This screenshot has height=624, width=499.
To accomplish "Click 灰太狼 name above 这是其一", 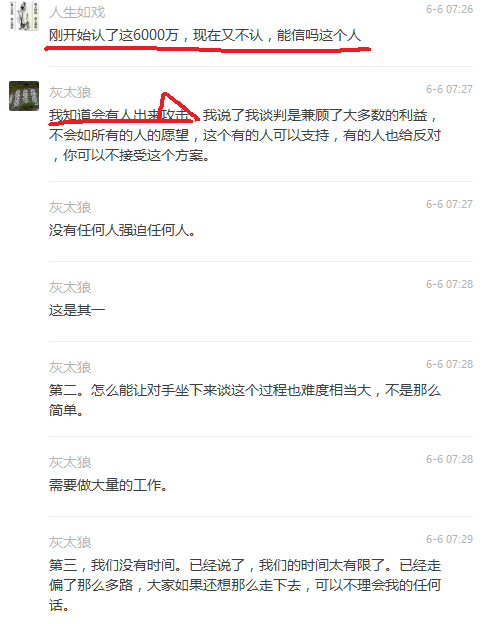I will click(x=70, y=287).
